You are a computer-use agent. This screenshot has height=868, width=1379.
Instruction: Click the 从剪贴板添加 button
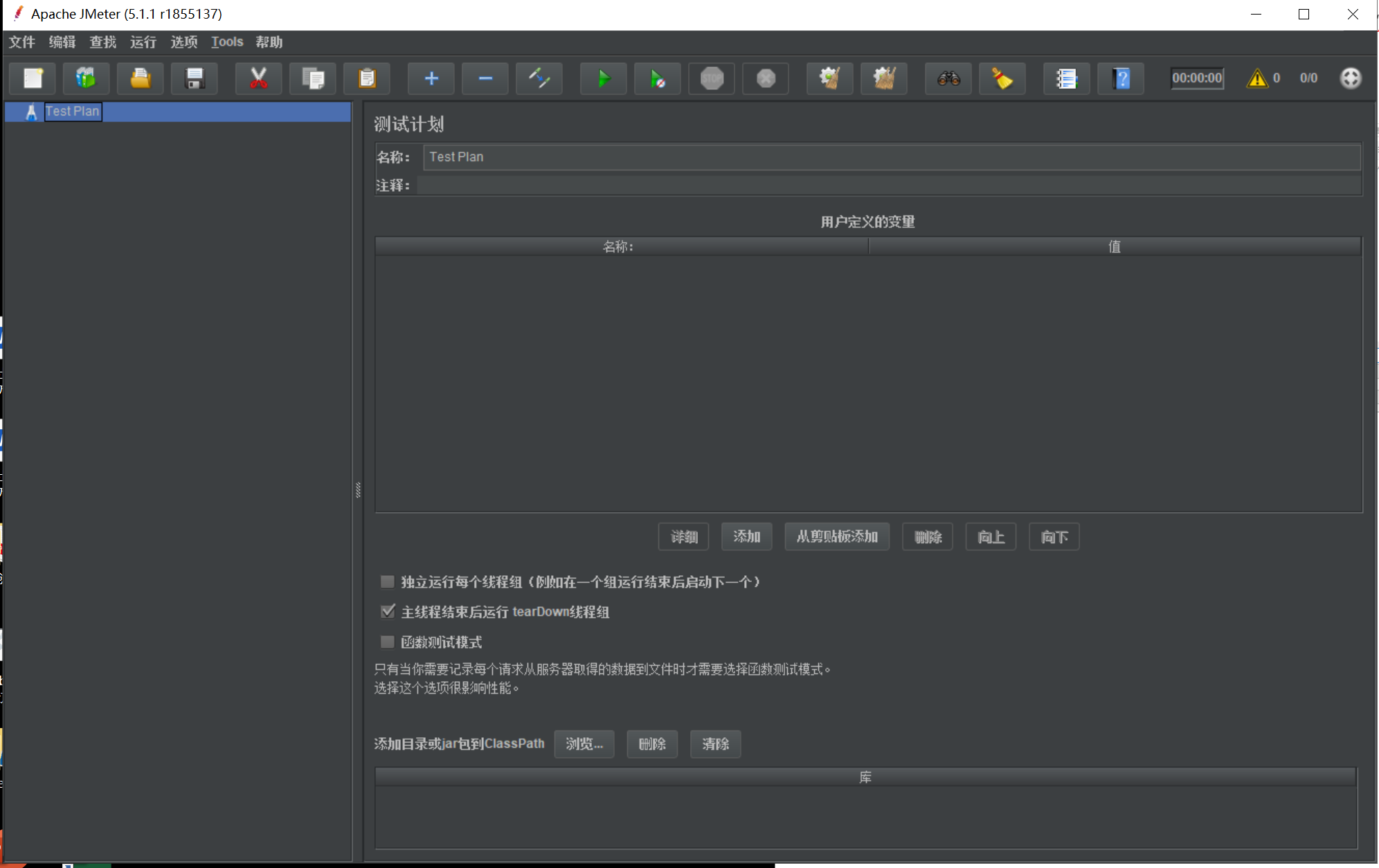[838, 537]
